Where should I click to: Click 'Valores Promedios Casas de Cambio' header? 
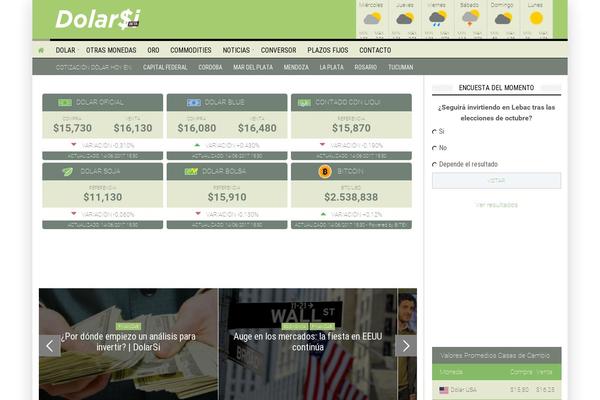pos(495,356)
